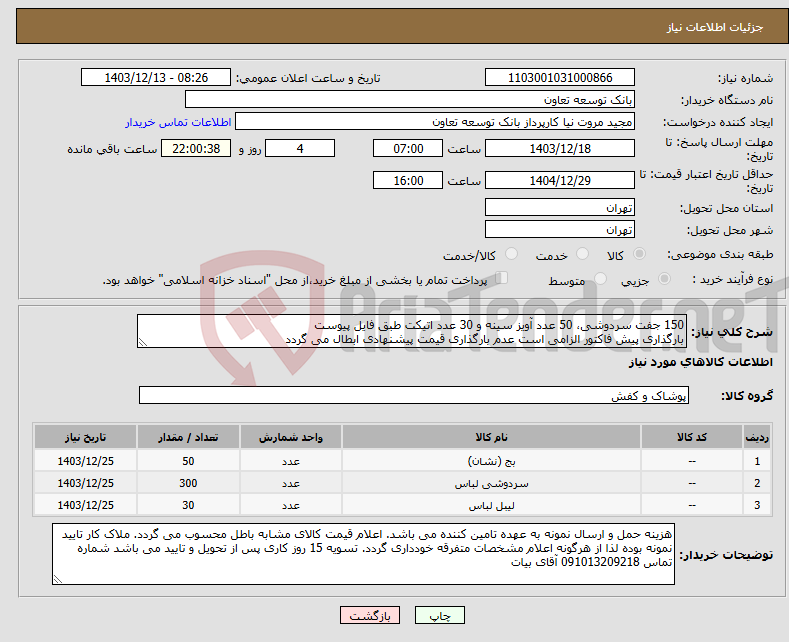Click the remaining days field showing 4

[300, 148]
